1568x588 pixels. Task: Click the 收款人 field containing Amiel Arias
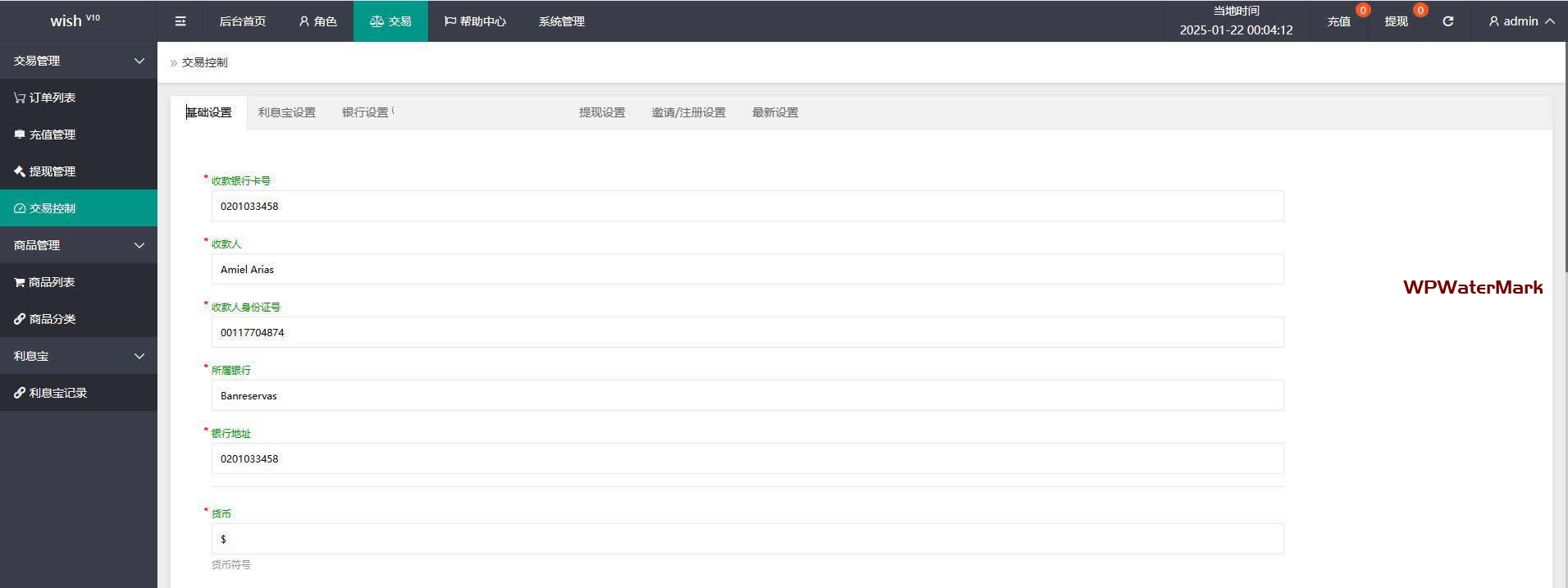click(x=746, y=269)
